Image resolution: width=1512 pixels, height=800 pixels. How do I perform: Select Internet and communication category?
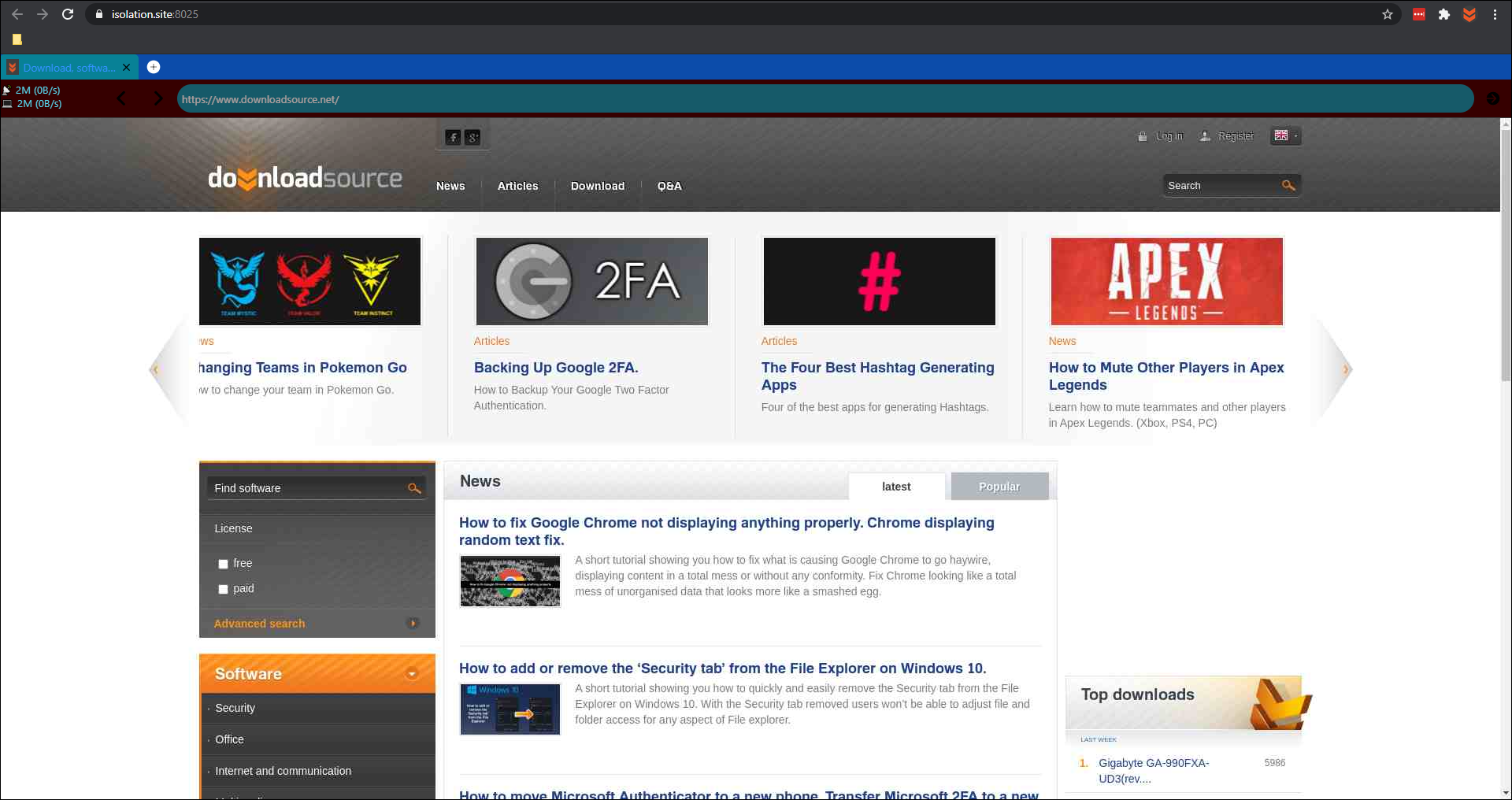[x=283, y=771]
